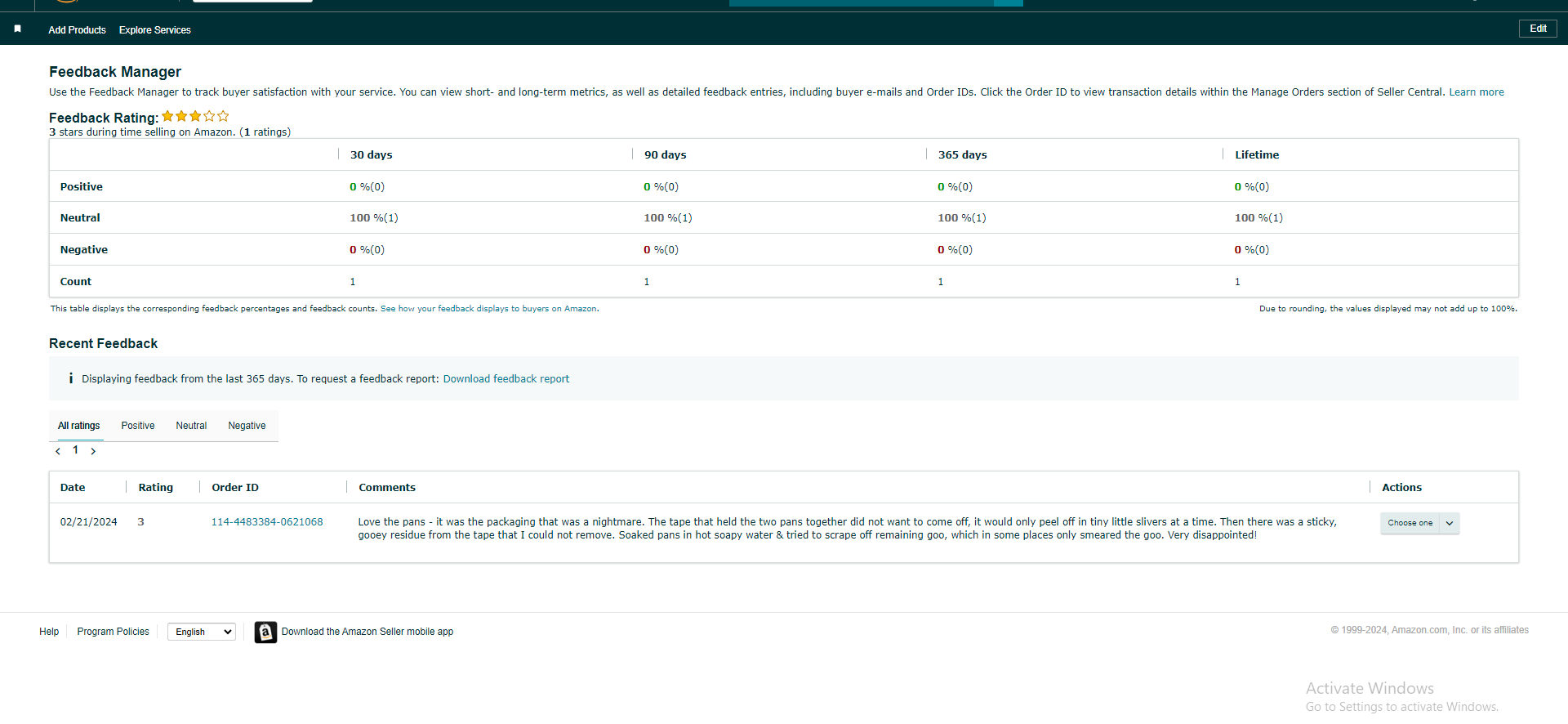1568x724 pixels.
Task: Click the Neutral row label in table
Action: (x=80, y=218)
